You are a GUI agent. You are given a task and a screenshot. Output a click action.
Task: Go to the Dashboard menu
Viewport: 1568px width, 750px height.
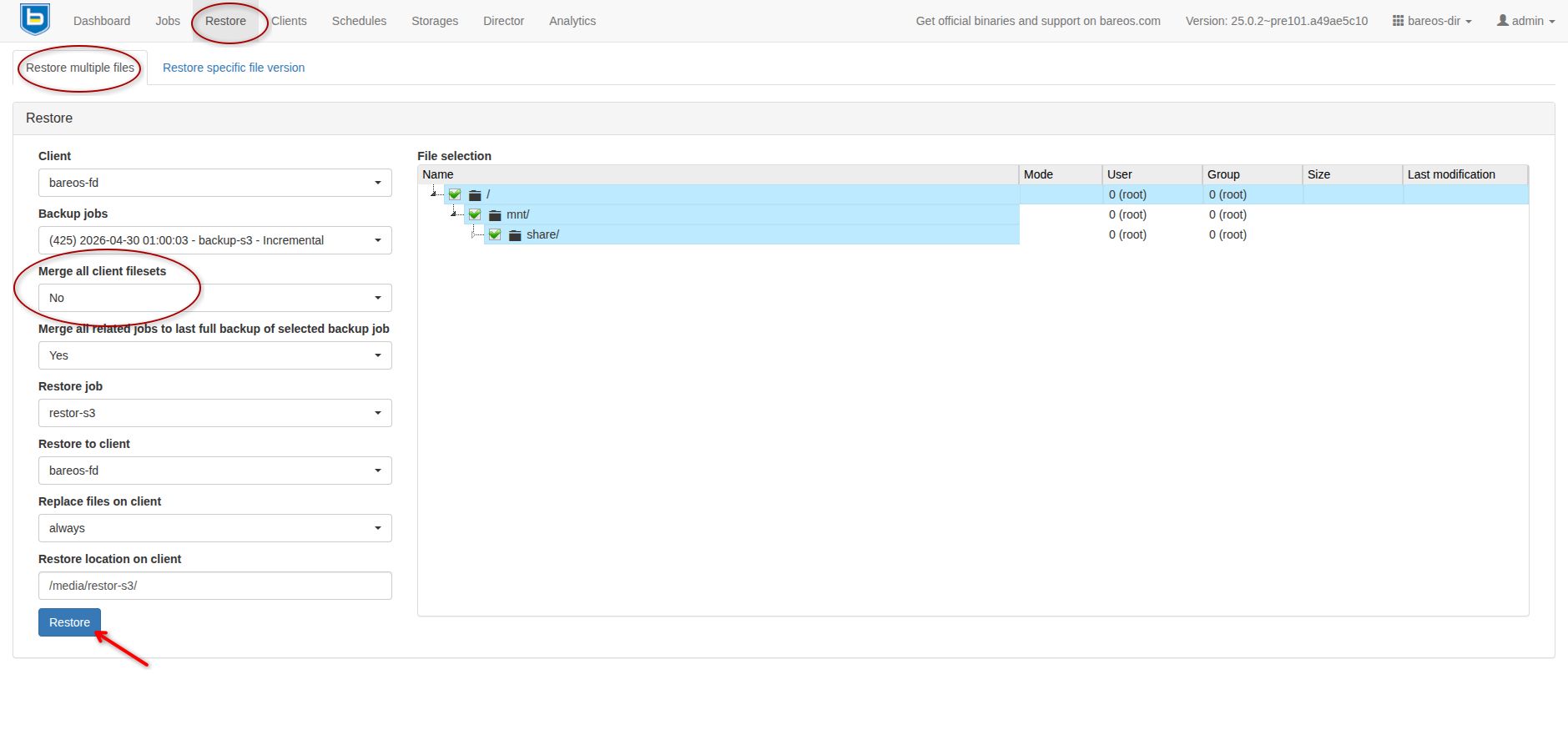(102, 21)
